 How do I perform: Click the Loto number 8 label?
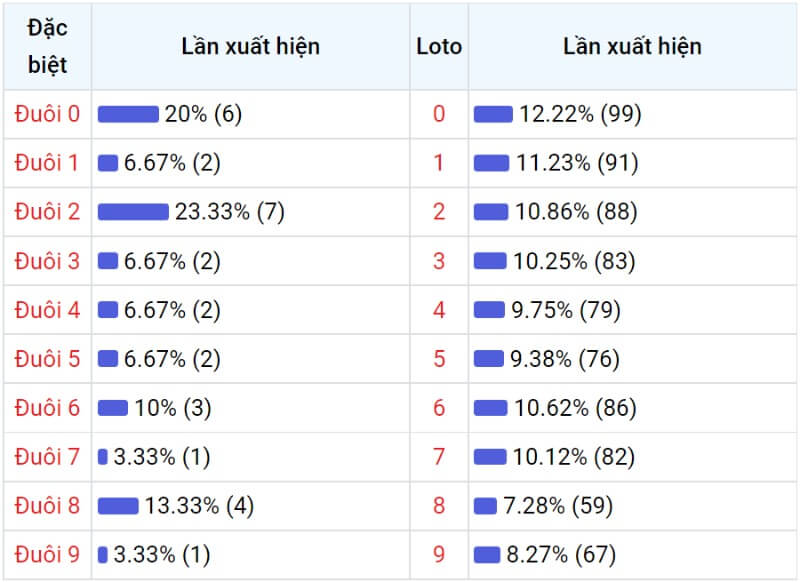439,505
